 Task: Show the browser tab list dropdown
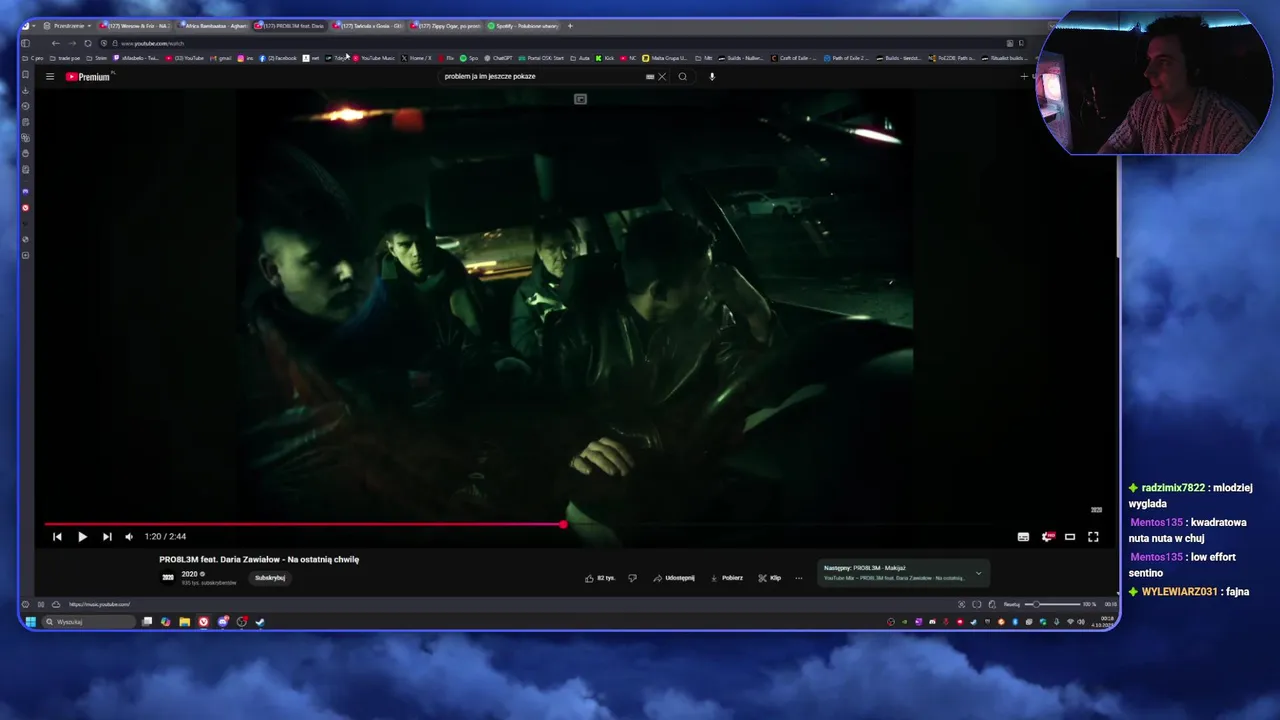tap(1053, 26)
